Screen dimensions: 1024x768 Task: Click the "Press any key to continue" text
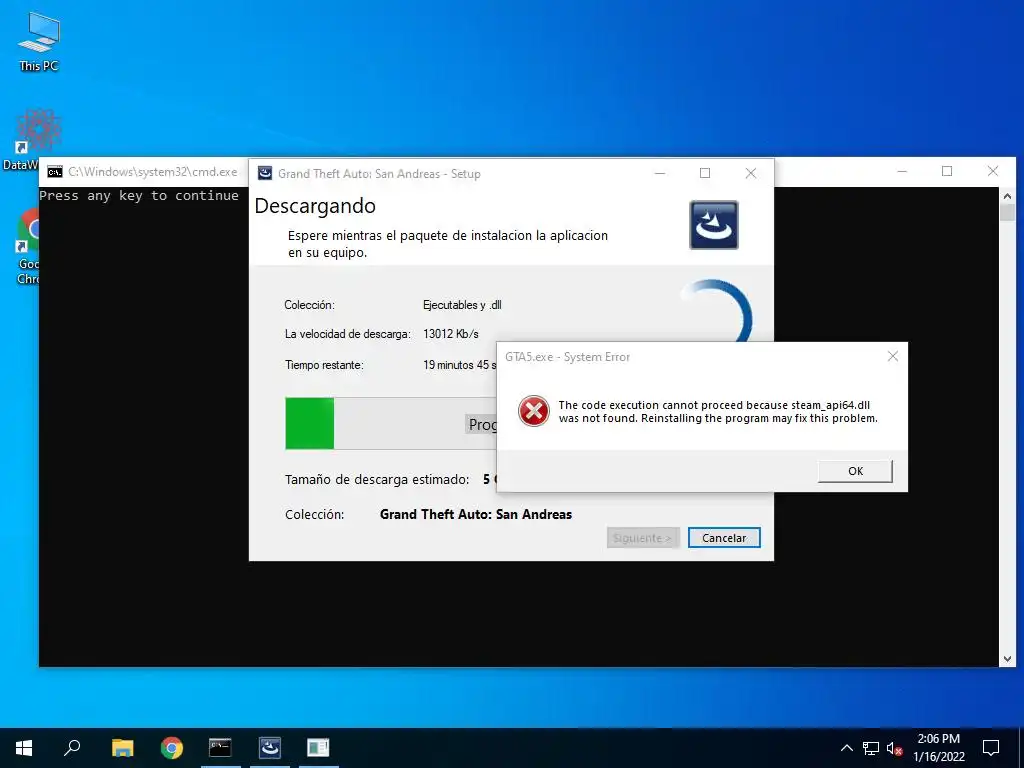(x=139, y=196)
